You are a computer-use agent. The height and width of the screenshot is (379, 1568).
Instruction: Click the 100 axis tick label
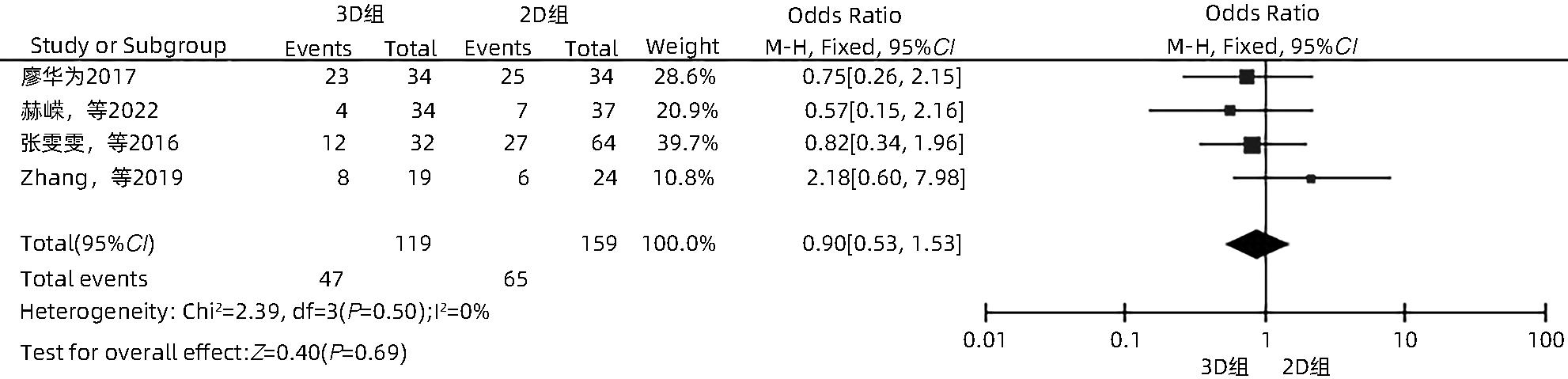pyautogui.click(x=1546, y=341)
